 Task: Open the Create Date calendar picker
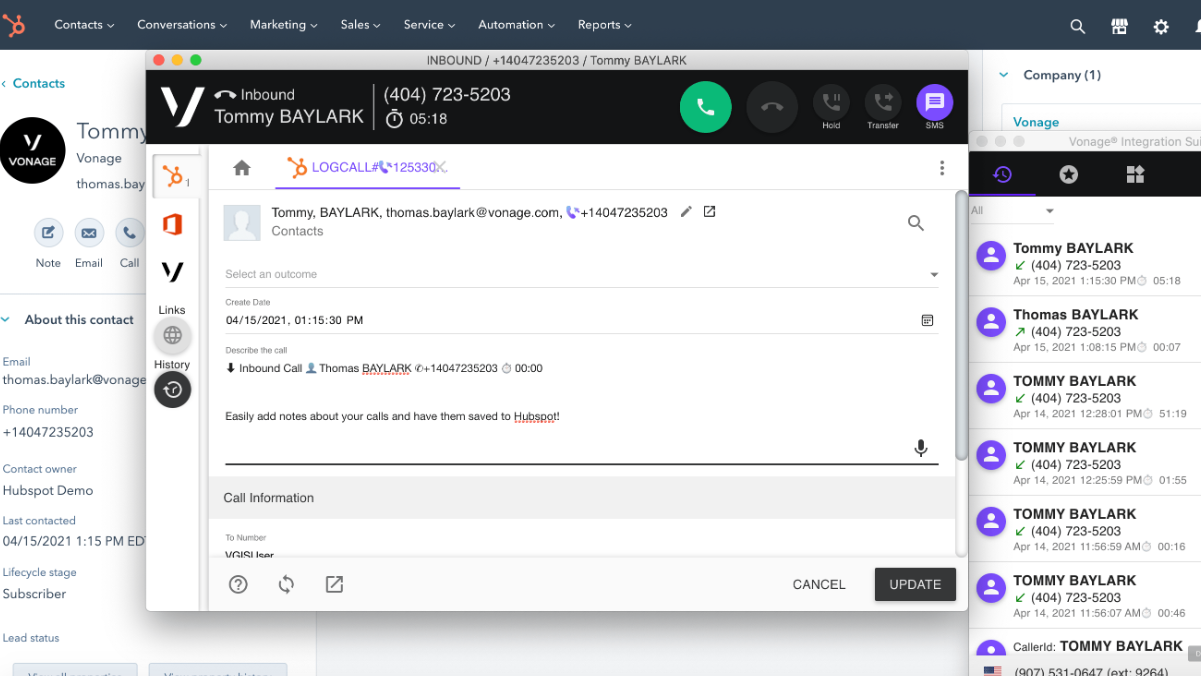coord(927,320)
